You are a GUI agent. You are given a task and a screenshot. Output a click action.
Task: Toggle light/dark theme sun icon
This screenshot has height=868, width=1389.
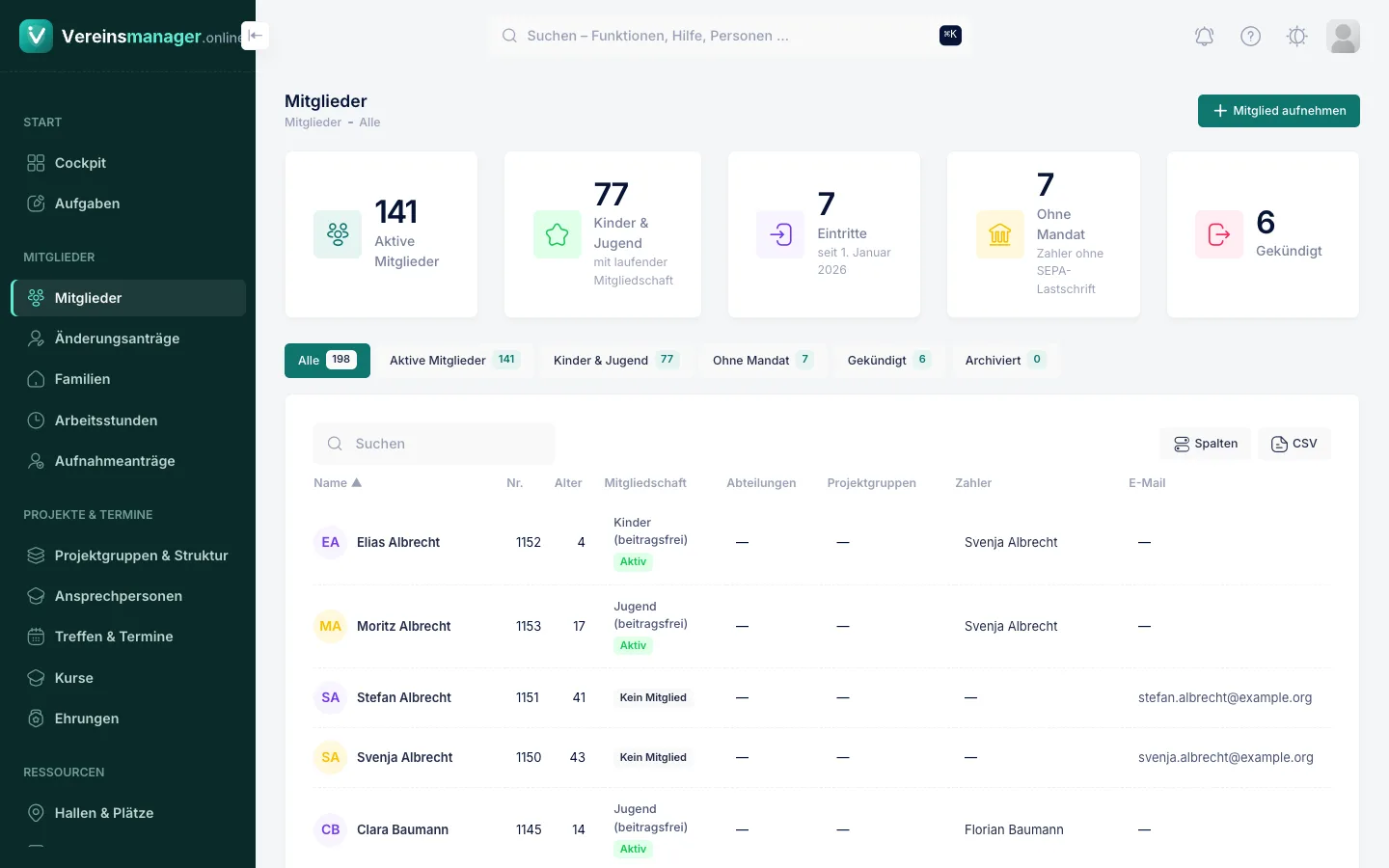pyautogui.click(x=1296, y=37)
